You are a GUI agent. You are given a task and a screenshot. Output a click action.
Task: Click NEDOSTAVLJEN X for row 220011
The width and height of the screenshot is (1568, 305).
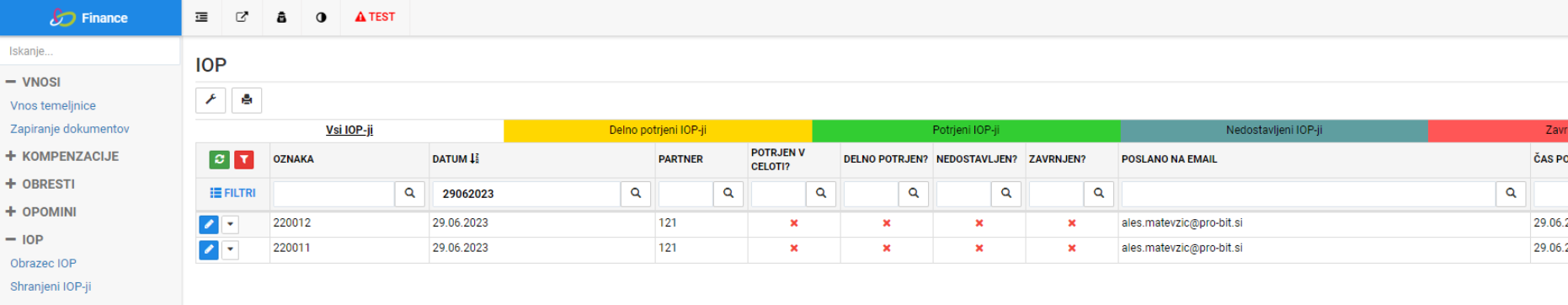[979, 249]
